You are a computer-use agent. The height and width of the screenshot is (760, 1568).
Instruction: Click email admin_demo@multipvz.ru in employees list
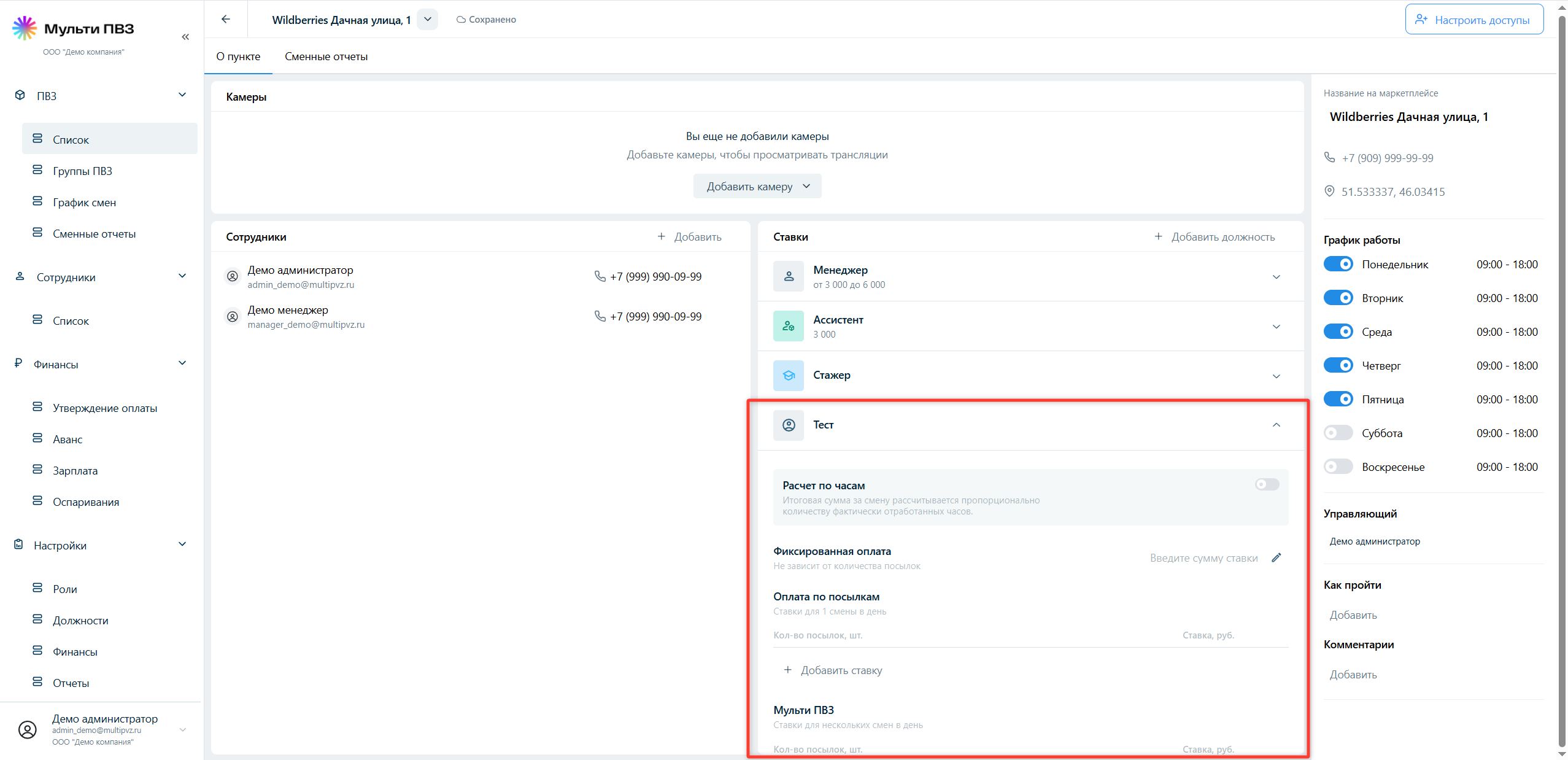[301, 284]
